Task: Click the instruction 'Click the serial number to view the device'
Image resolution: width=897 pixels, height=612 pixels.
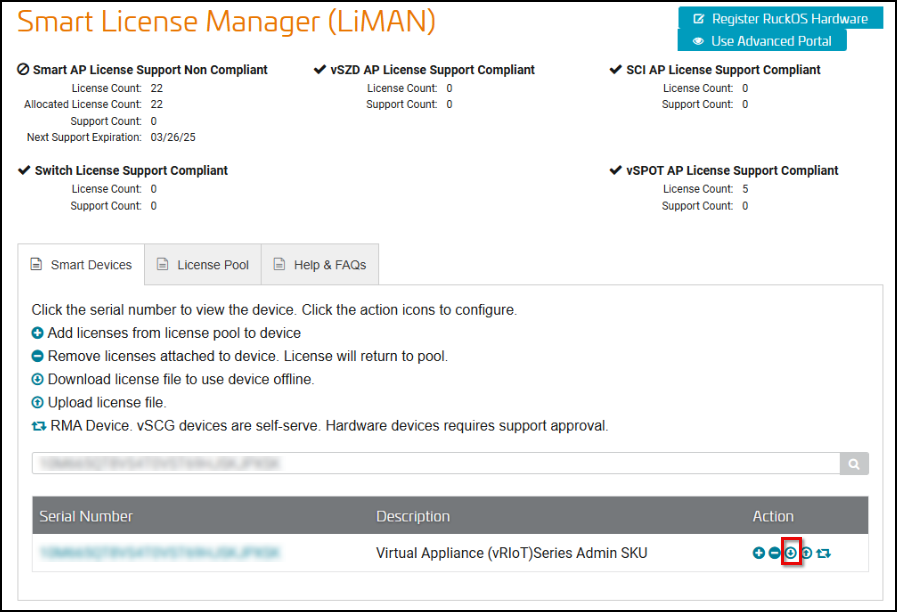Action: coord(164,310)
